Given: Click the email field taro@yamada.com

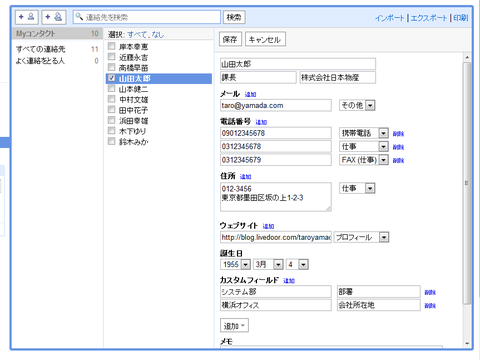Looking at the screenshot, I should [276, 105].
